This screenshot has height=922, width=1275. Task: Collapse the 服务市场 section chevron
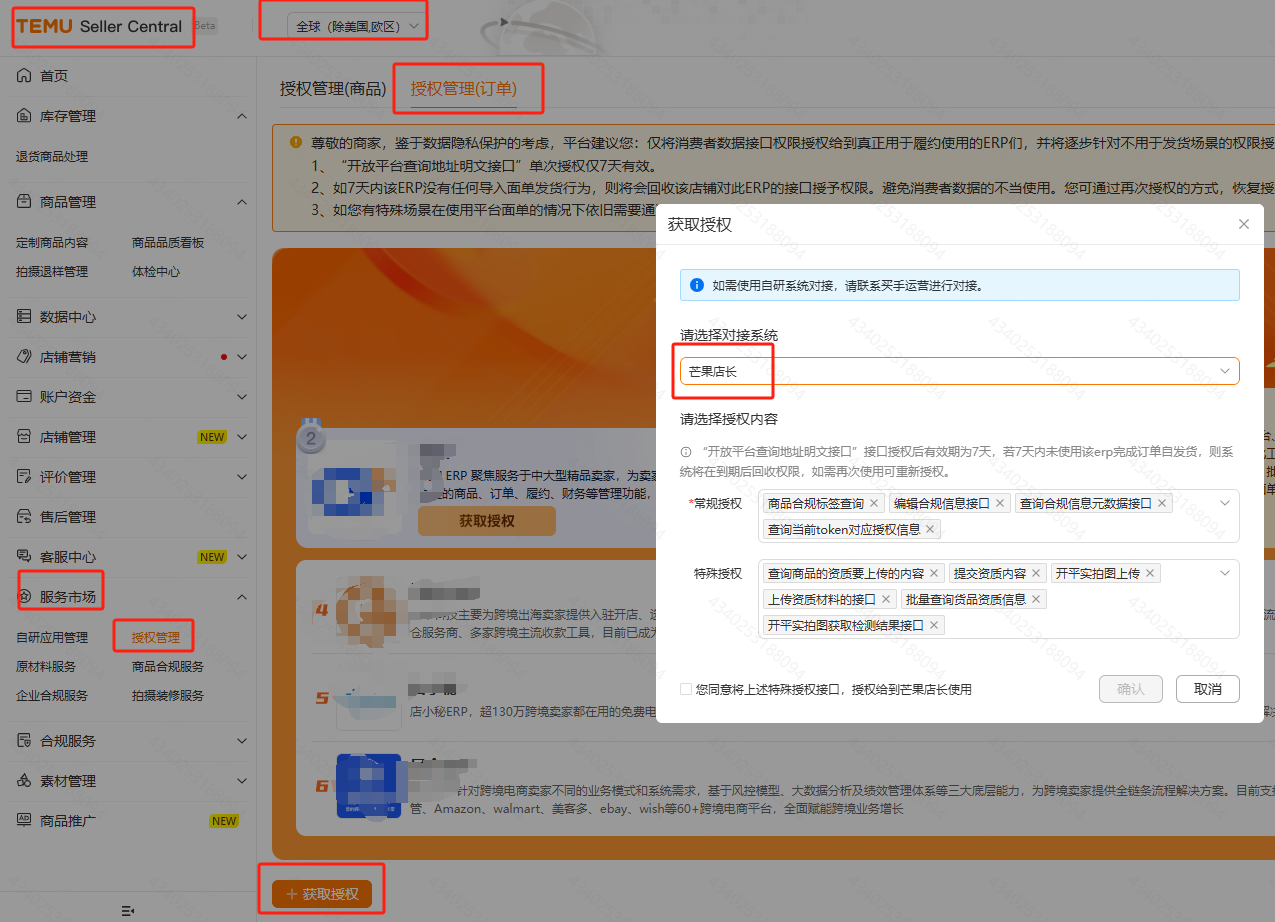(x=242, y=597)
